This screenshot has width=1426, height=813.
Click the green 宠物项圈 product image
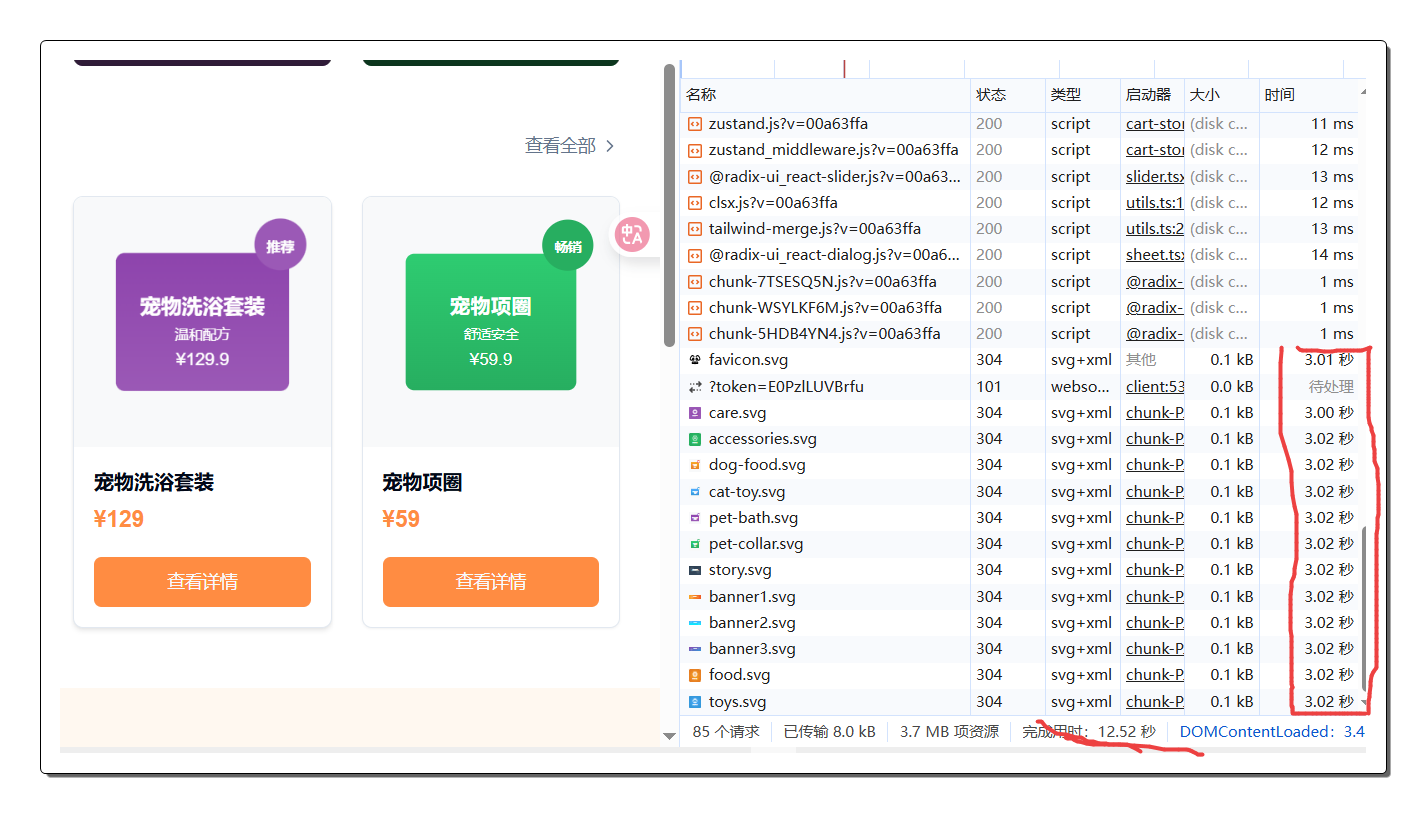pos(491,321)
